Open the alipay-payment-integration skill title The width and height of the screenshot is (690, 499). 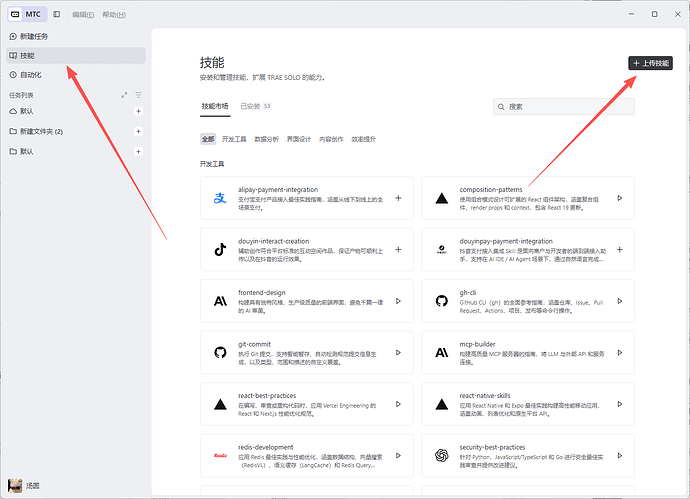point(278,190)
